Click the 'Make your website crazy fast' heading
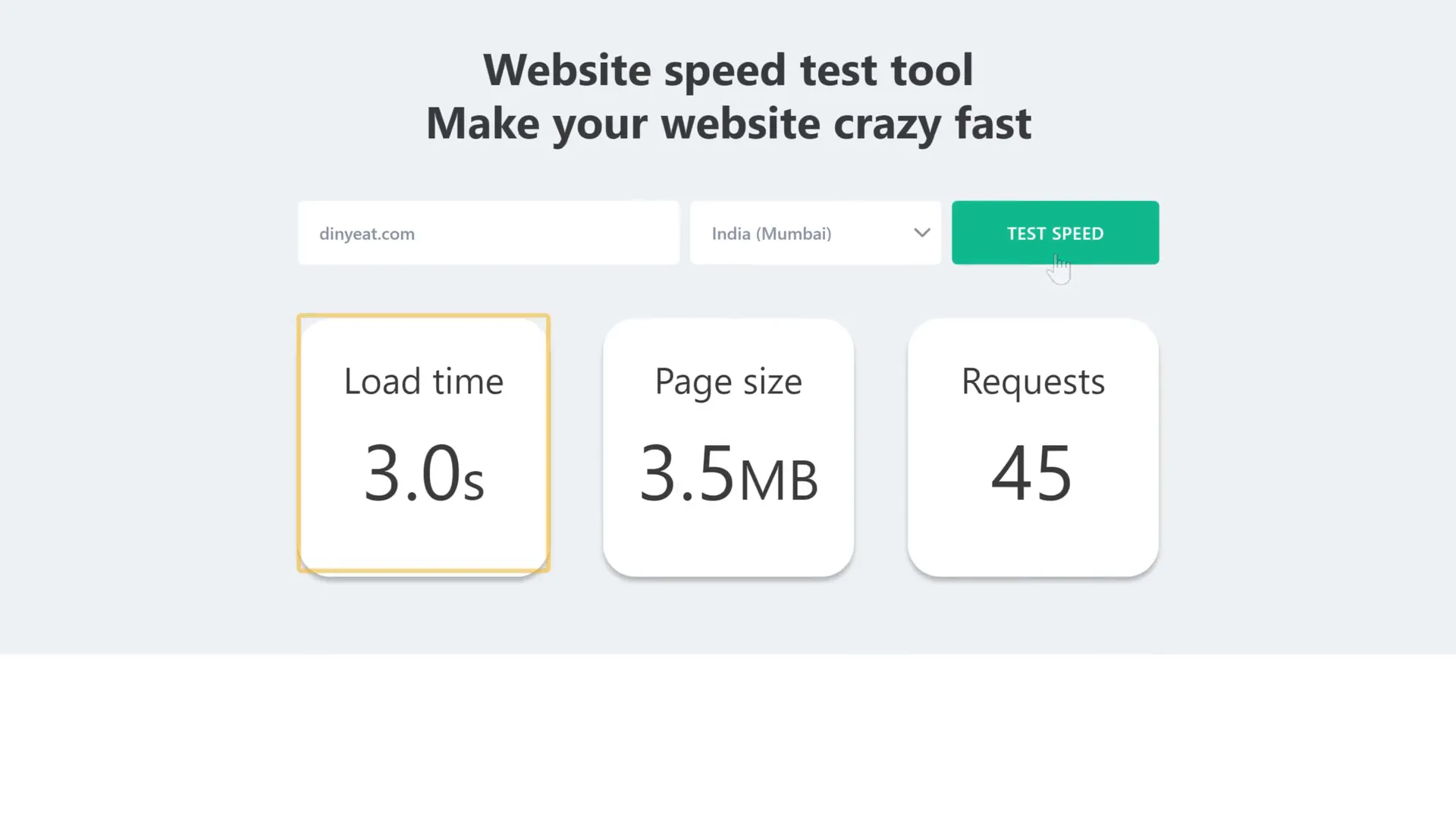Image resolution: width=1456 pixels, height=819 pixels. [x=728, y=124]
